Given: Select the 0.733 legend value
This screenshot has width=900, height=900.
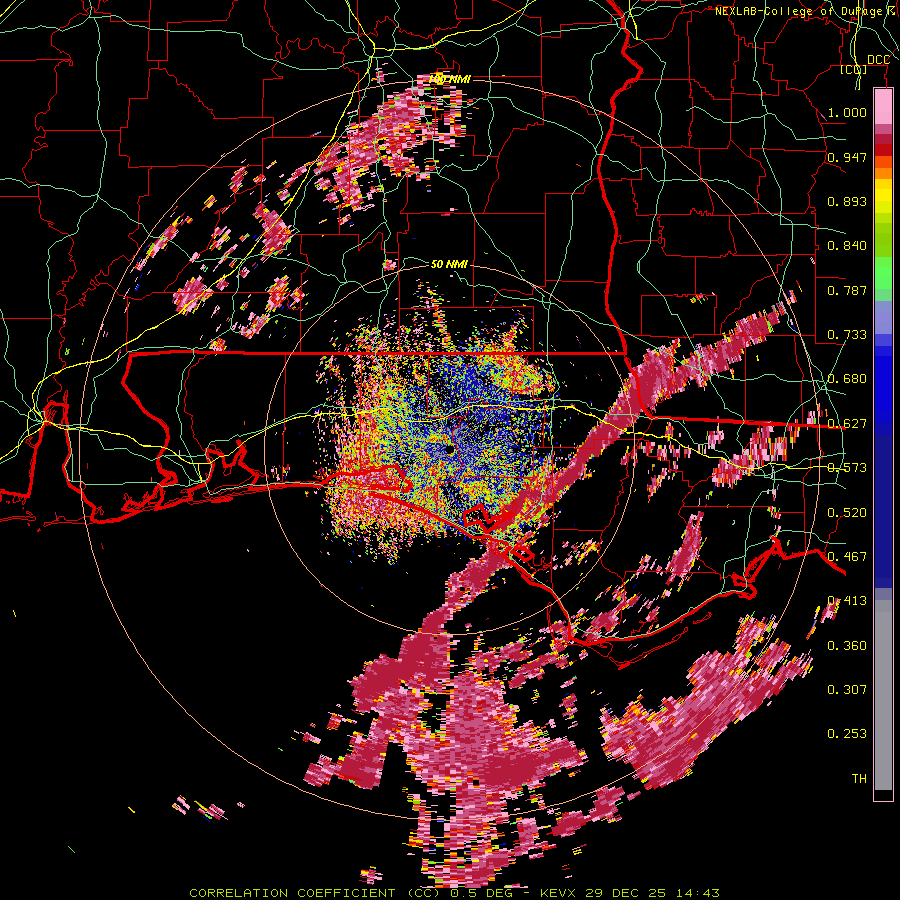Looking at the screenshot, I should tap(847, 334).
